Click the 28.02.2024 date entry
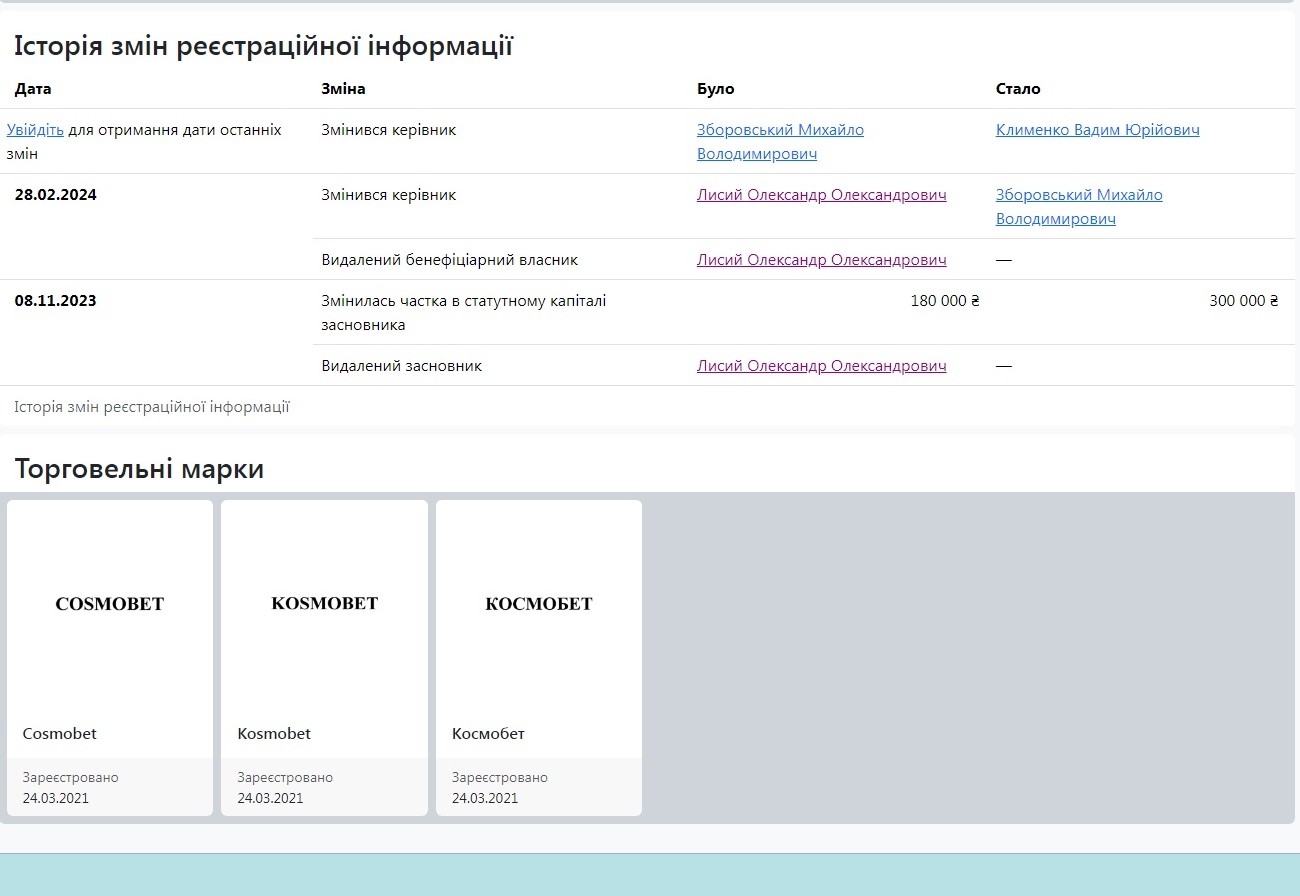The height and width of the screenshot is (896, 1300). 56,195
